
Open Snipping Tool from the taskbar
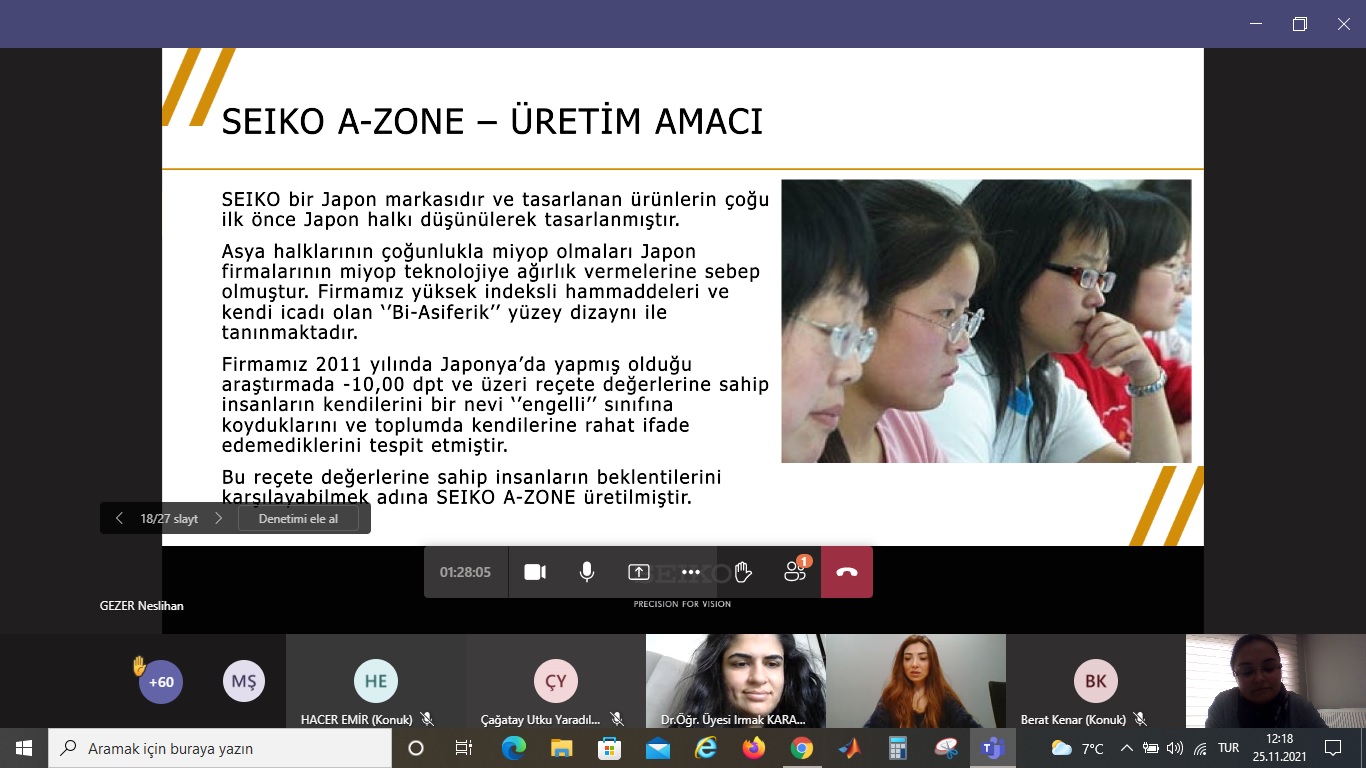946,748
